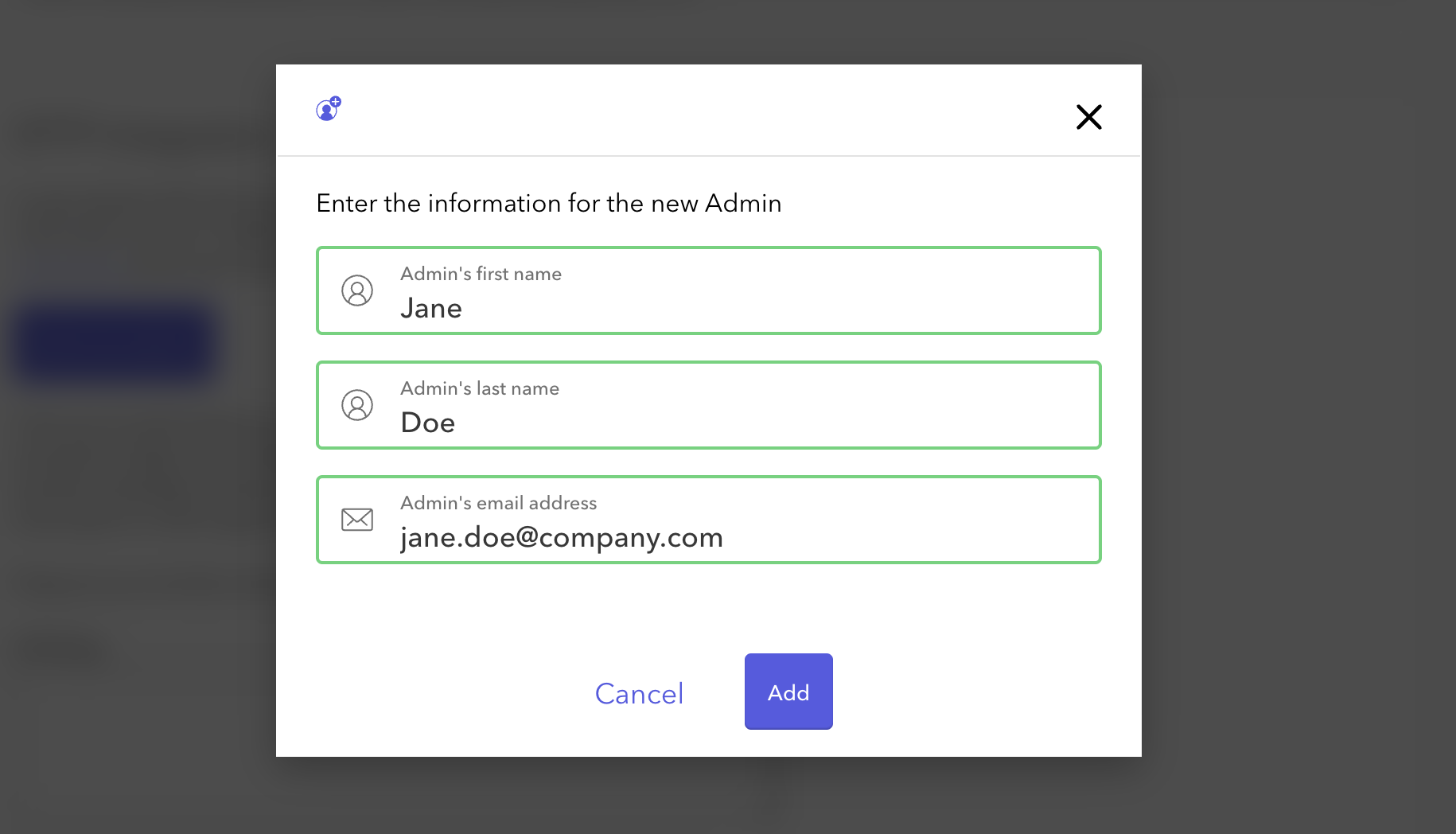
Task: Click the plus badge on the header avatar icon
Action: click(334, 101)
